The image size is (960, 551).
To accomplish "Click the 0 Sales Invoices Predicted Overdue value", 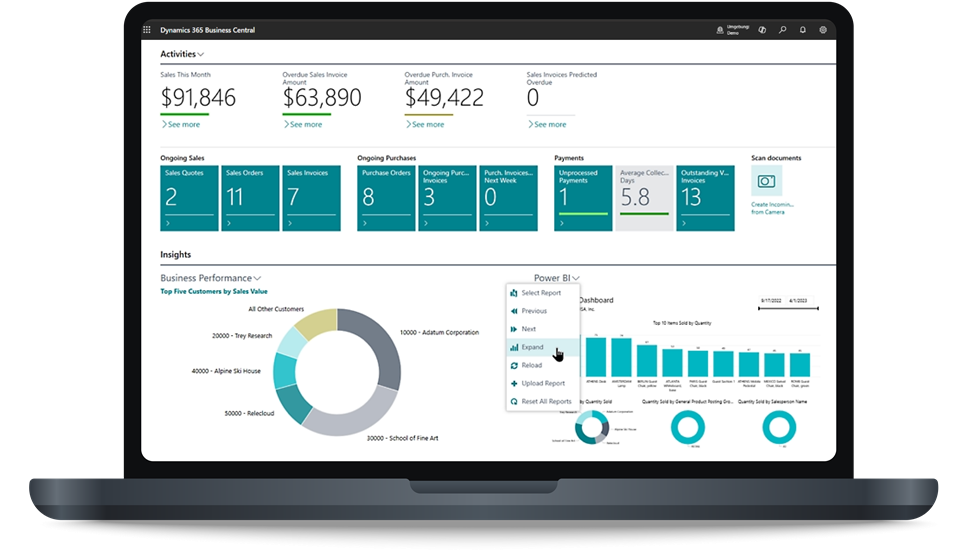I will 533,98.
